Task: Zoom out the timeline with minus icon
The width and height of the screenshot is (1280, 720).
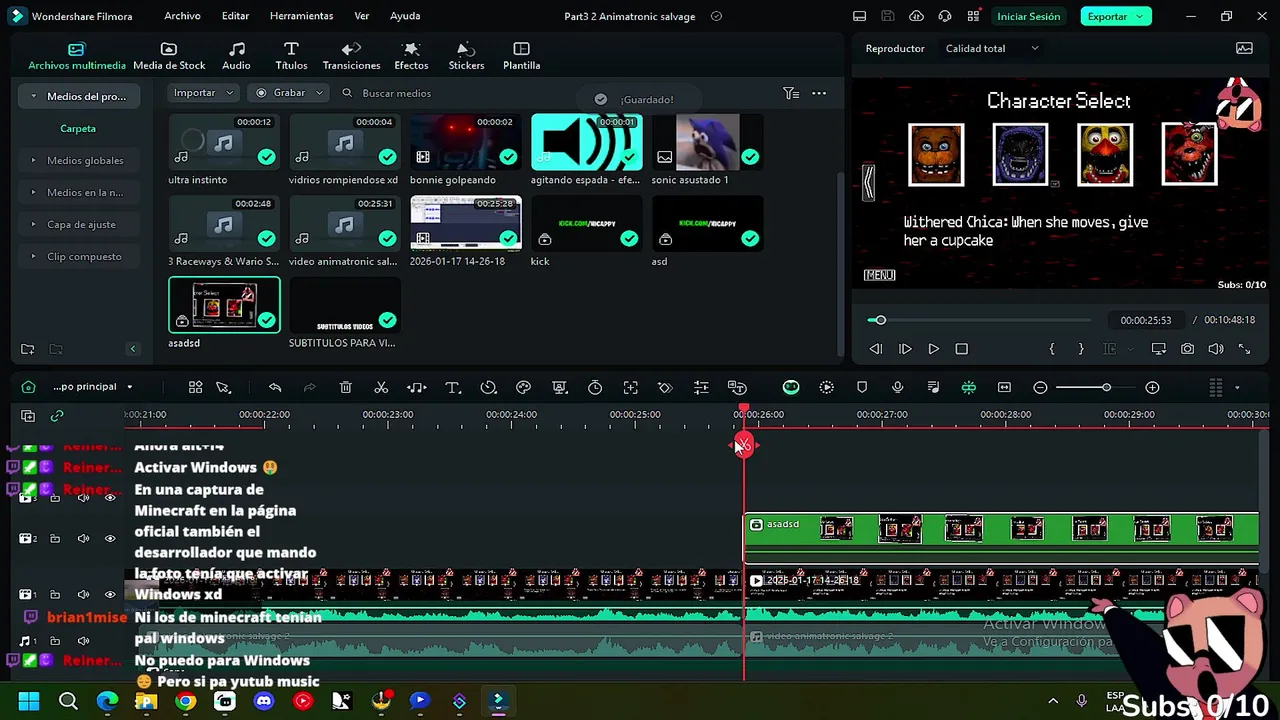Action: [1040, 387]
